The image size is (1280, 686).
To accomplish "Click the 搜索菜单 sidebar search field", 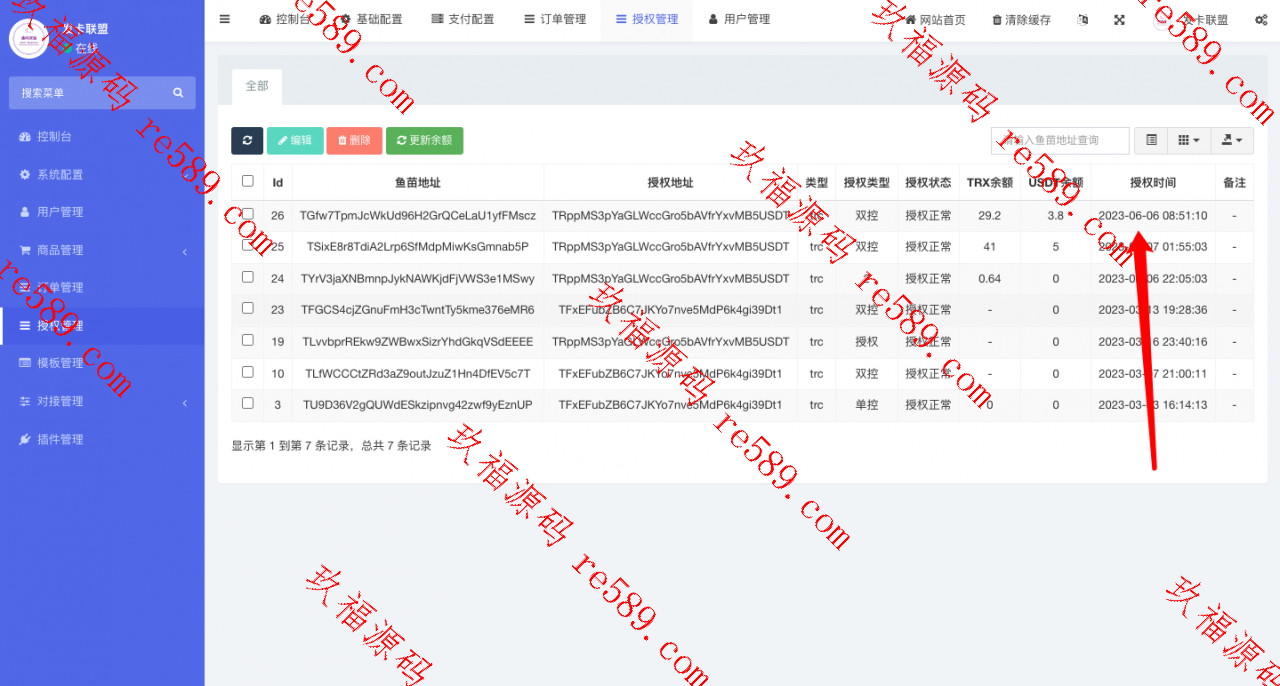I will 90,92.
